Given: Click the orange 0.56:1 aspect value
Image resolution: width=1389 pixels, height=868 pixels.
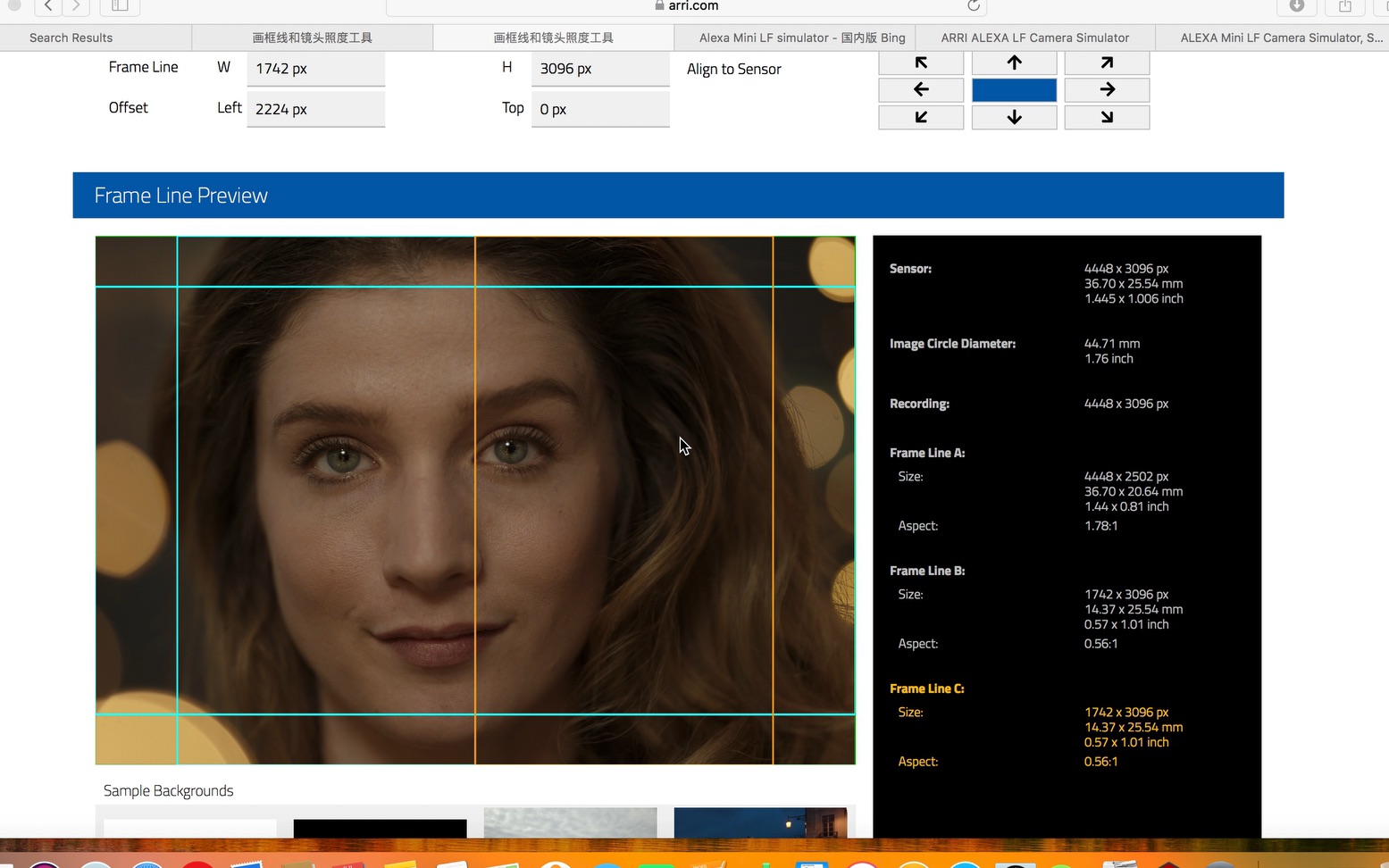Looking at the screenshot, I should click(1100, 762).
